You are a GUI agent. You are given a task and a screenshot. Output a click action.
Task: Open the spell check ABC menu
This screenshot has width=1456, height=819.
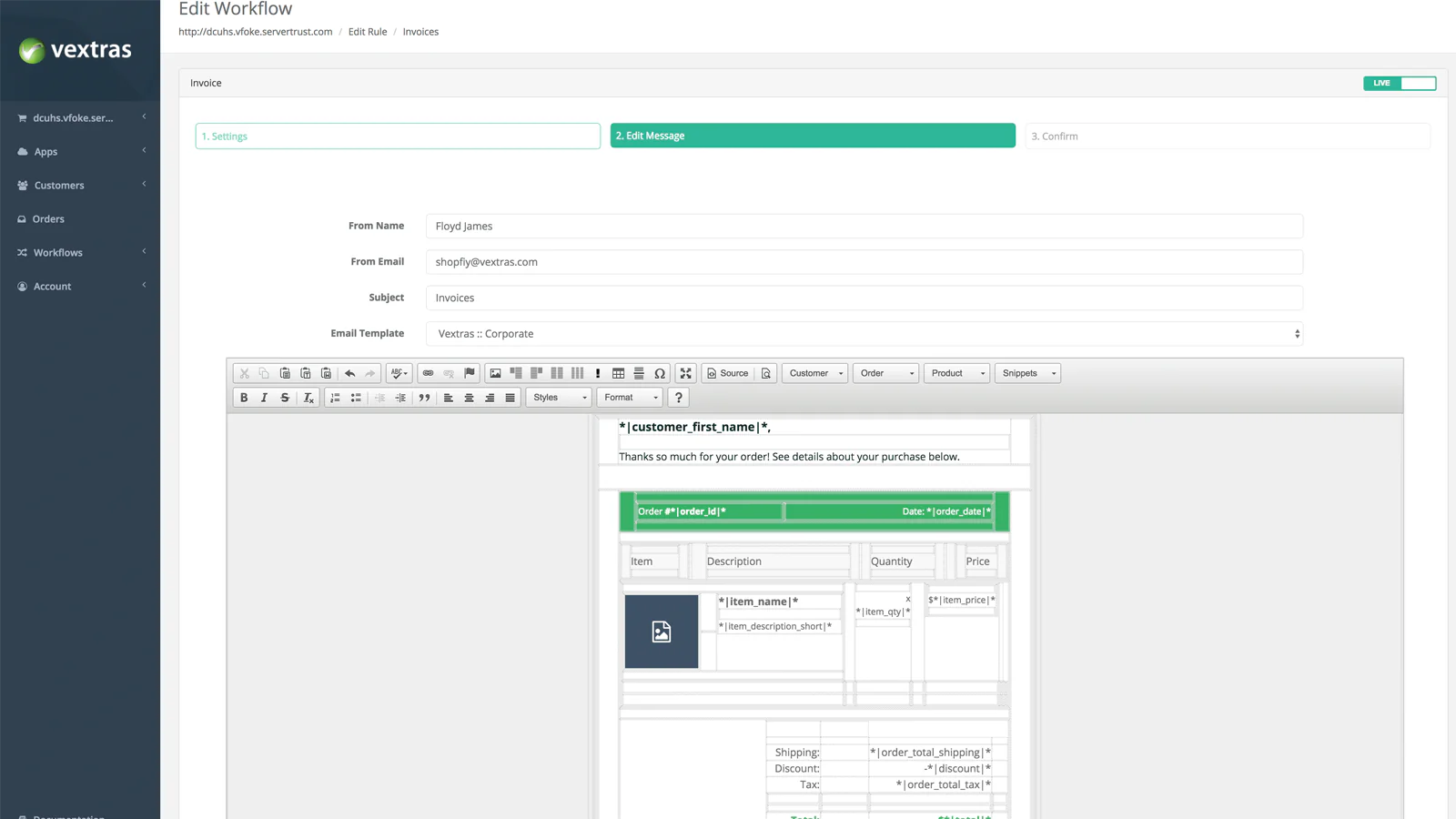click(x=399, y=373)
